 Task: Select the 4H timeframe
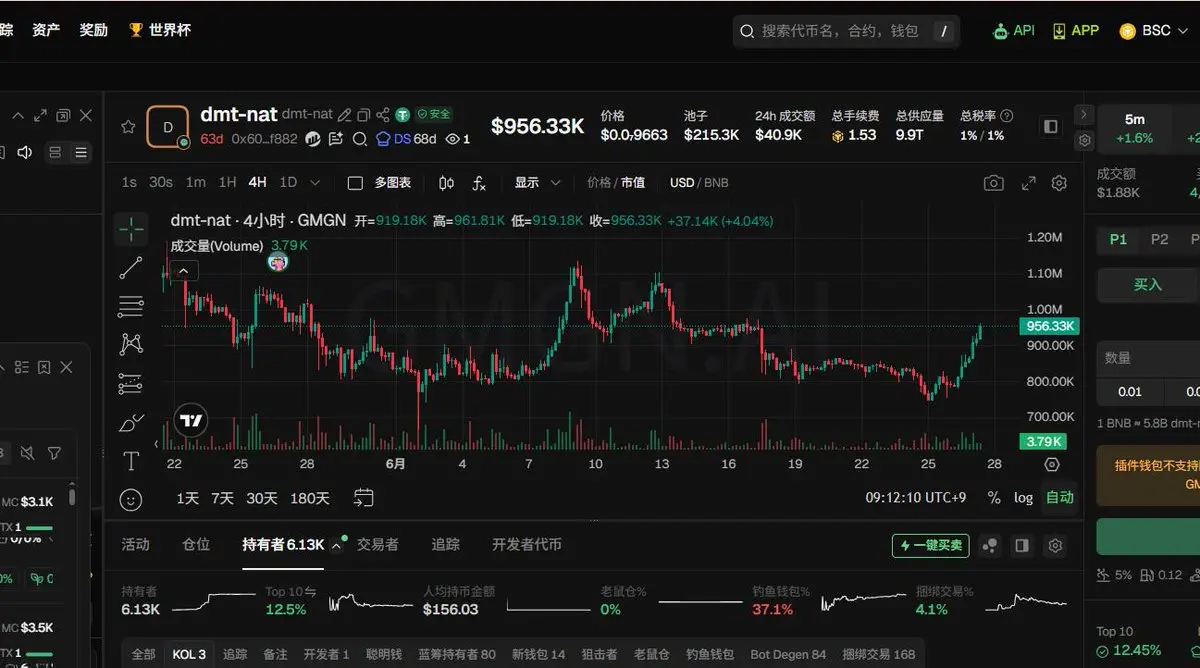point(258,182)
